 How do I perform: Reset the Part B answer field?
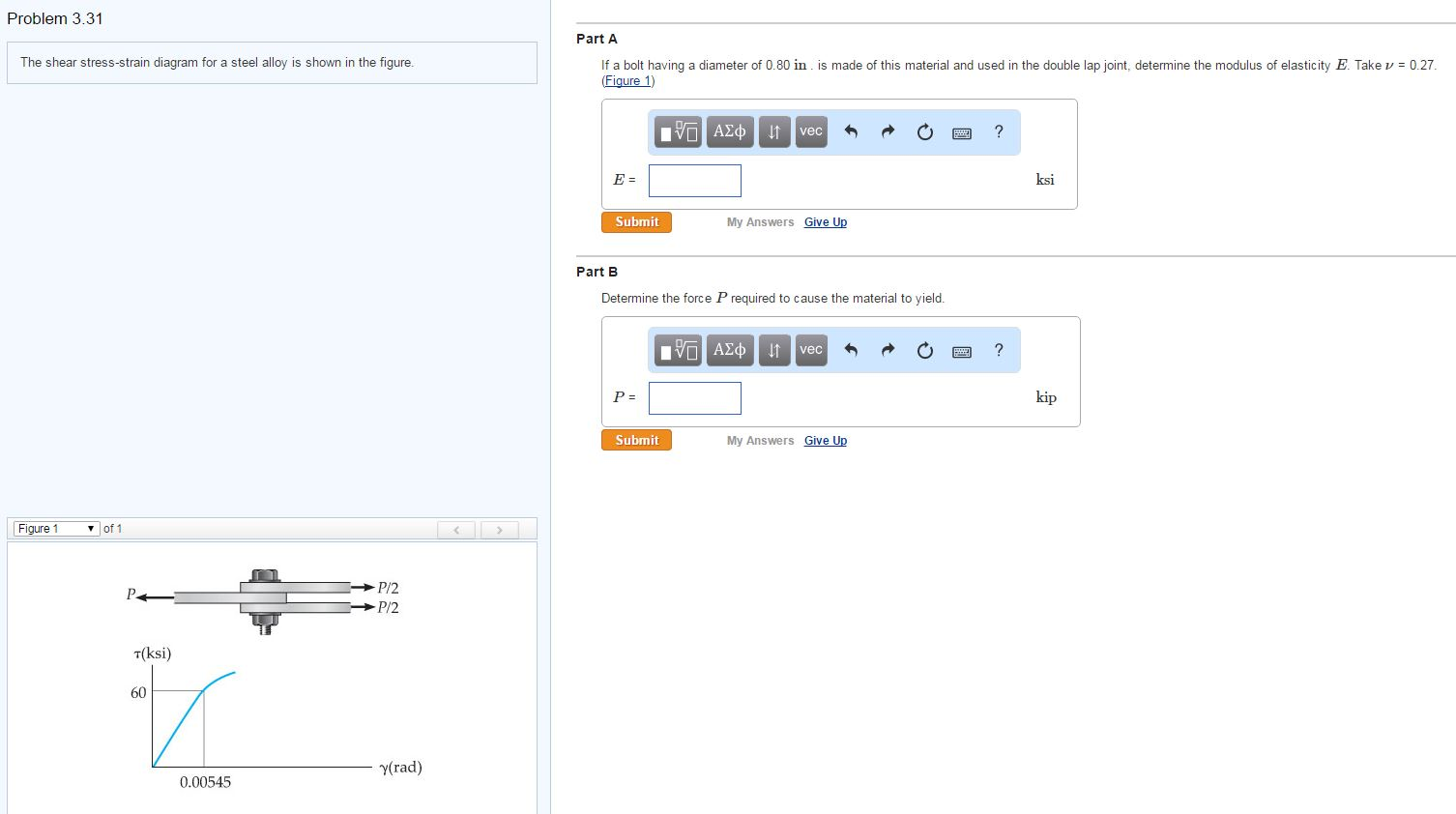pyautogui.click(x=925, y=350)
